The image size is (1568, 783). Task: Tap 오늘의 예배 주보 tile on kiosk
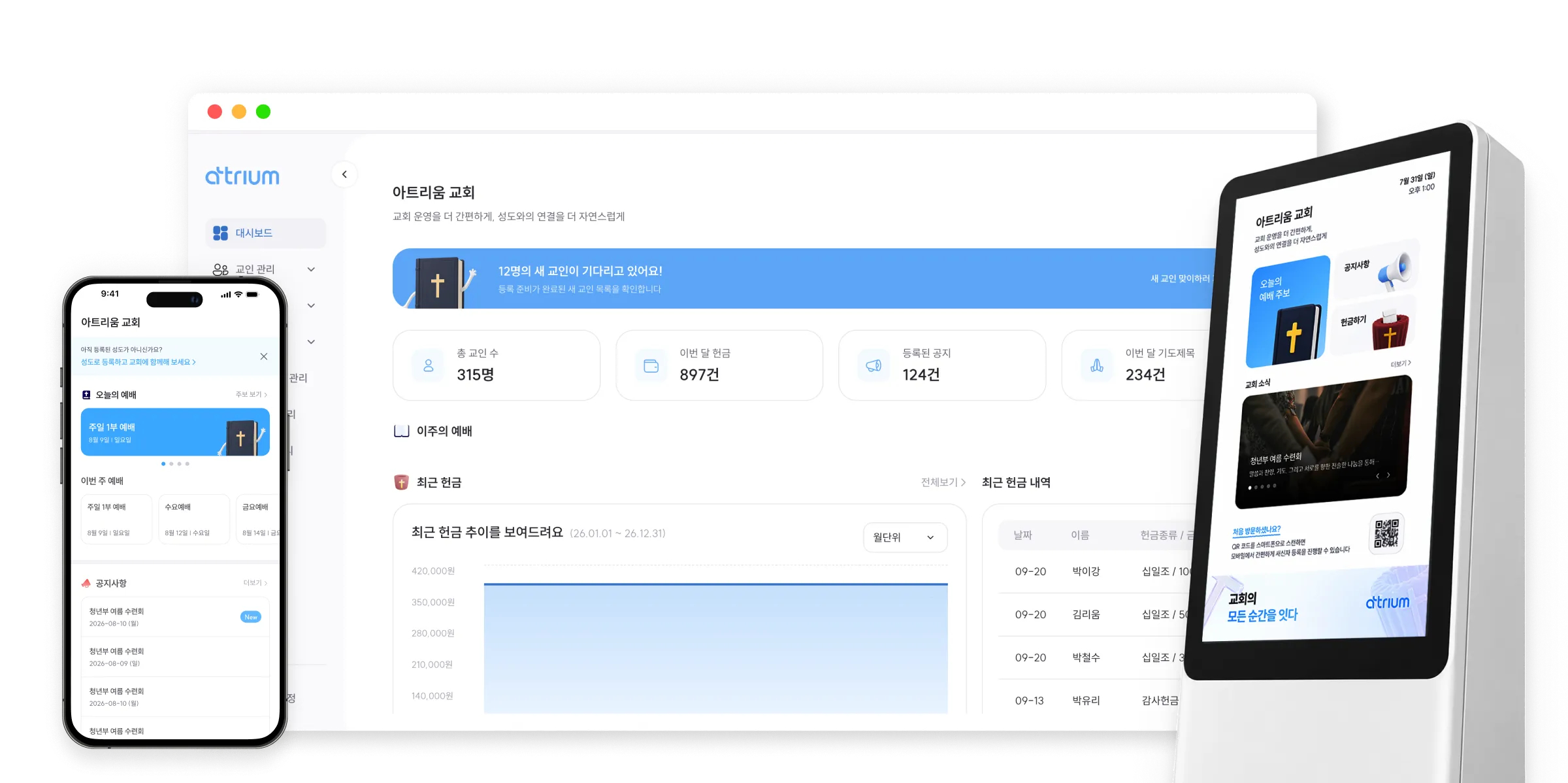1287,312
